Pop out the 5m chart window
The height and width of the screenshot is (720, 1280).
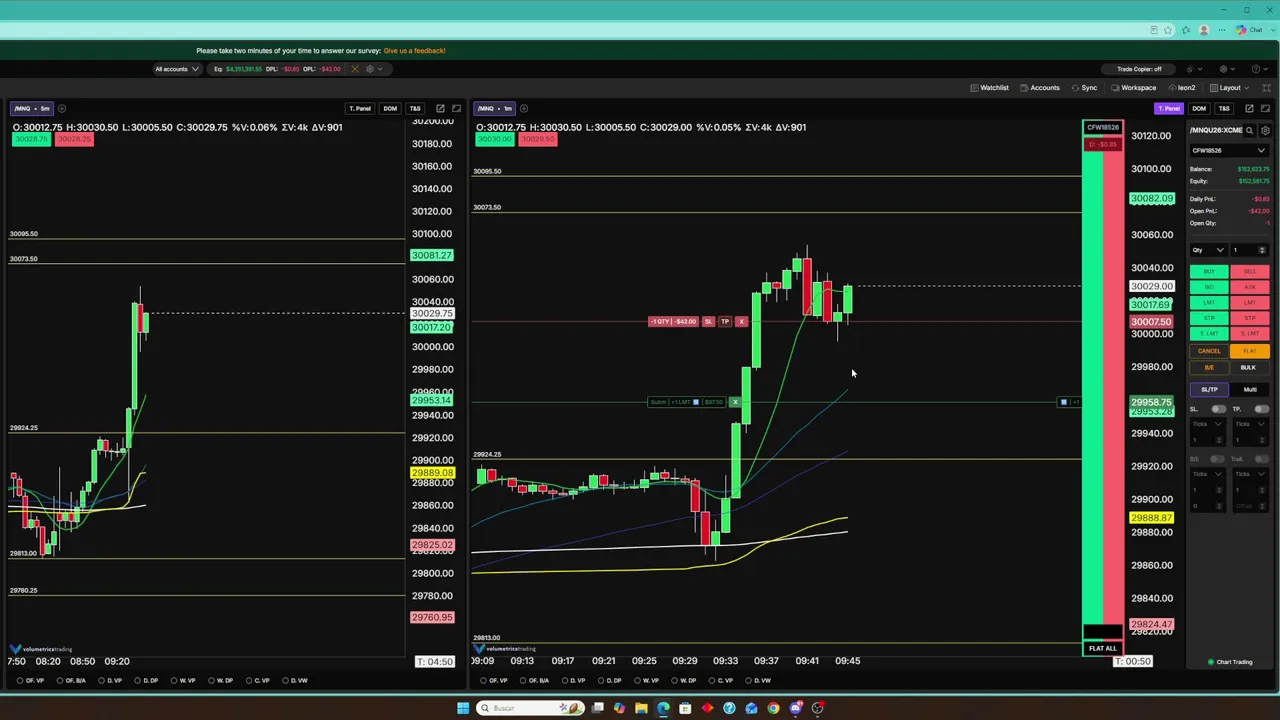click(440, 108)
